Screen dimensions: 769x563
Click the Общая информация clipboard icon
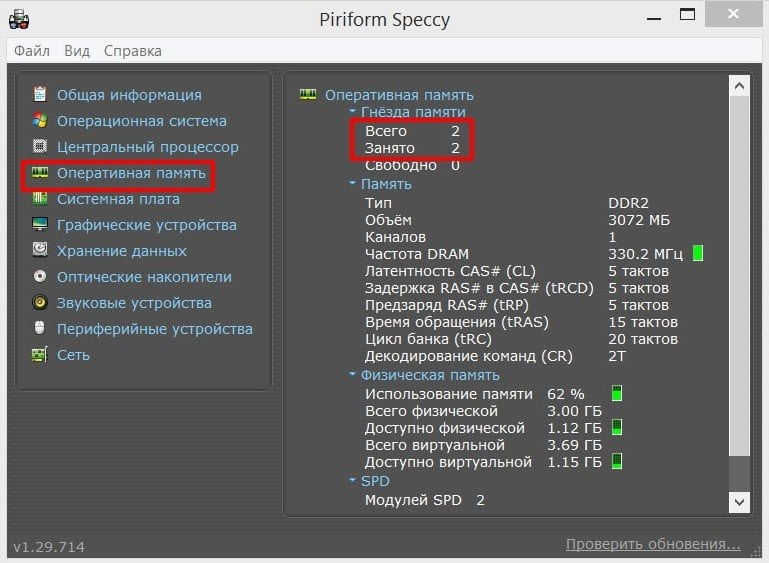(40, 94)
